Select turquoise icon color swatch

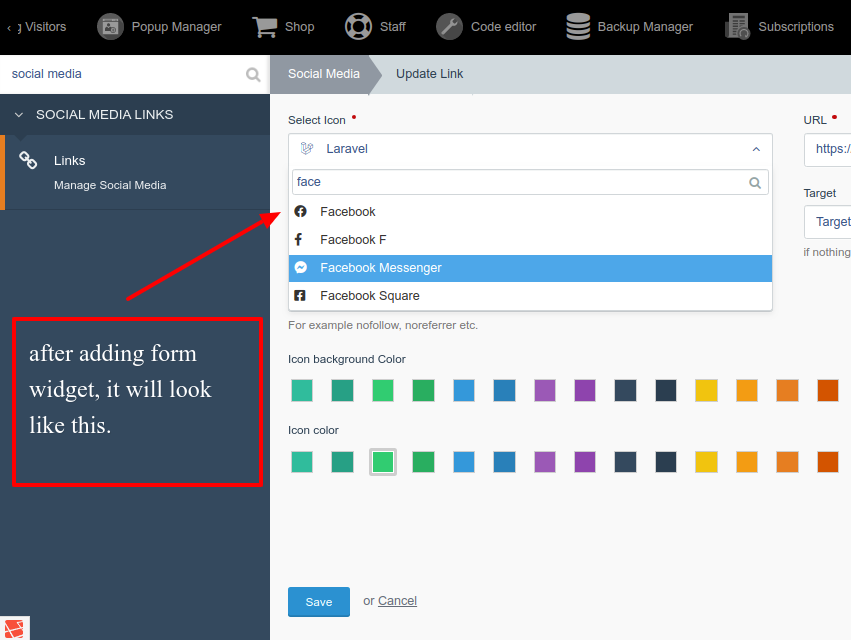[x=302, y=462]
